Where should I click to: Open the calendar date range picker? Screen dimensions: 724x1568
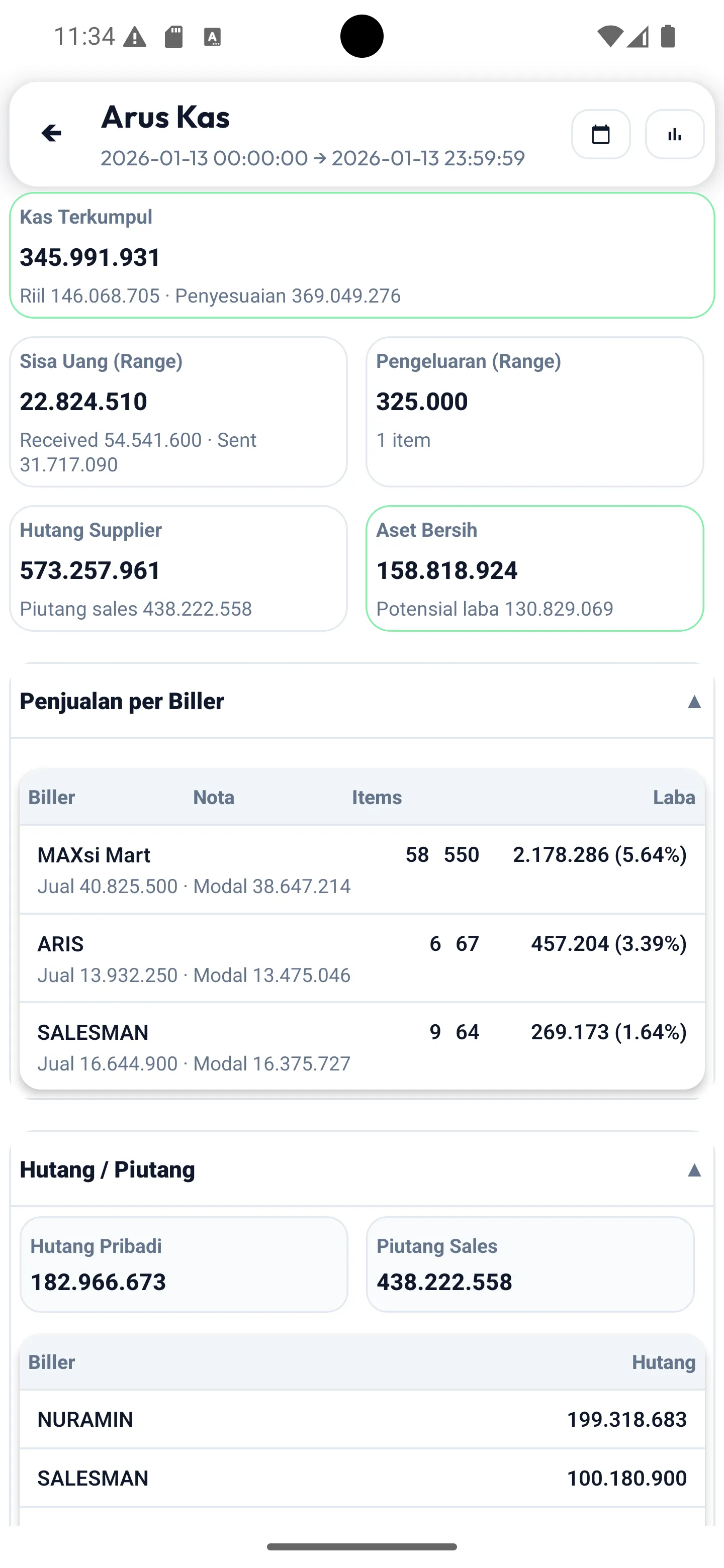point(600,135)
